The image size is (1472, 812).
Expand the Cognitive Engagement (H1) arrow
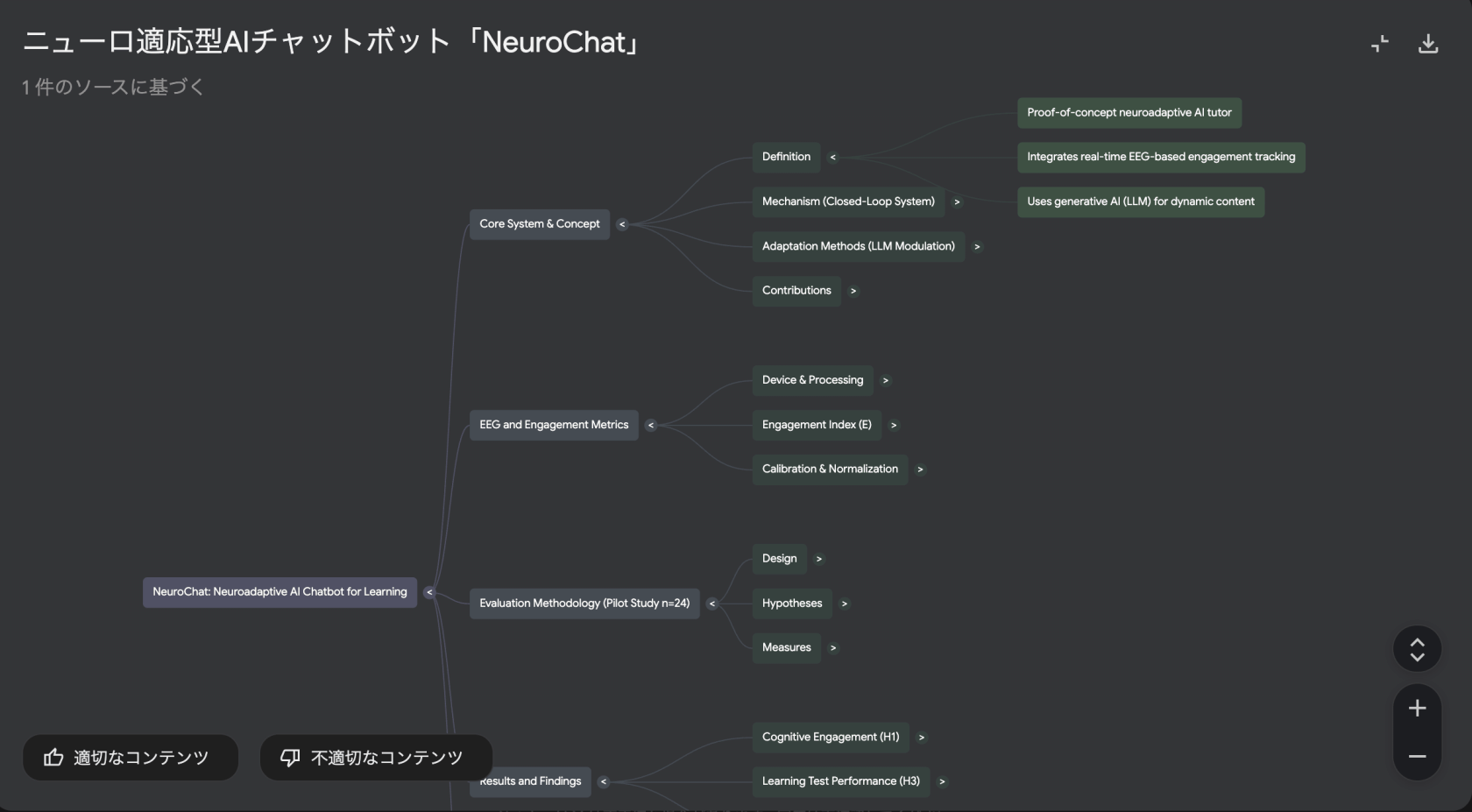click(x=921, y=738)
